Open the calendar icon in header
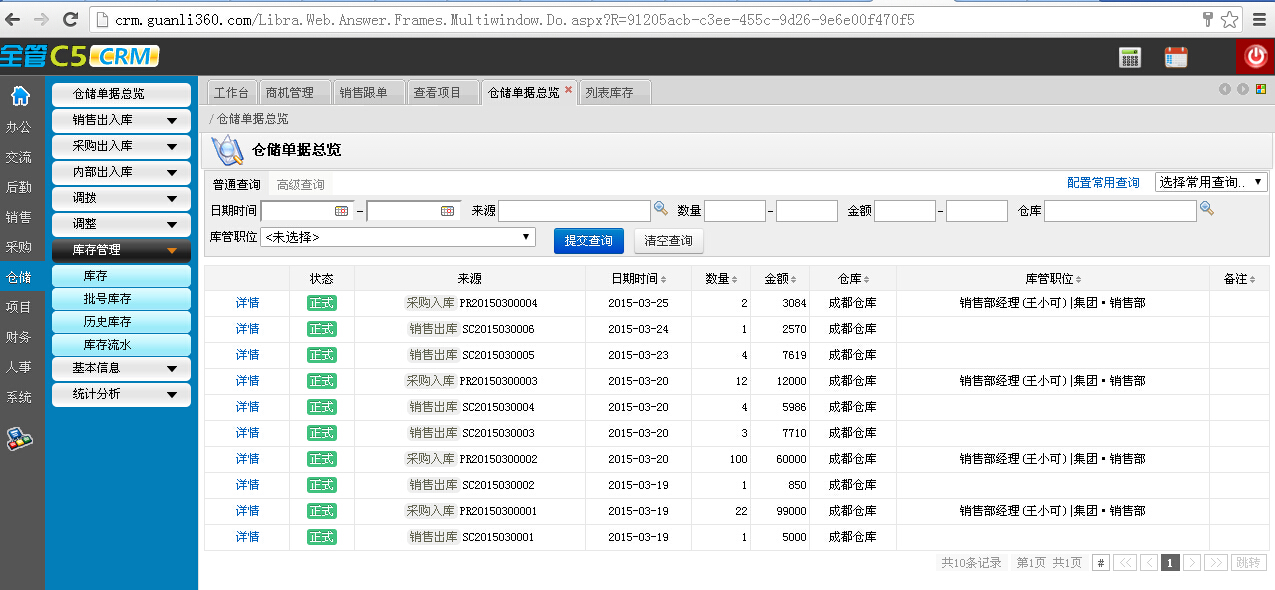The width and height of the screenshot is (1275, 590). [1176, 57]
